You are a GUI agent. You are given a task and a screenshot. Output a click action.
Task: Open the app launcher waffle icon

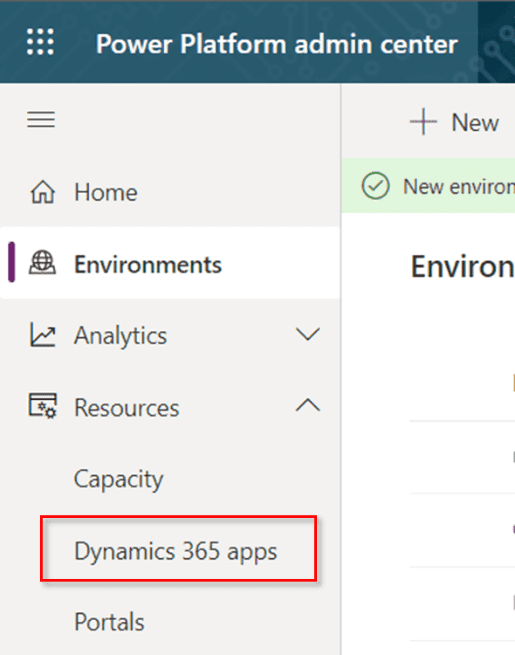(x=41, y=42)
